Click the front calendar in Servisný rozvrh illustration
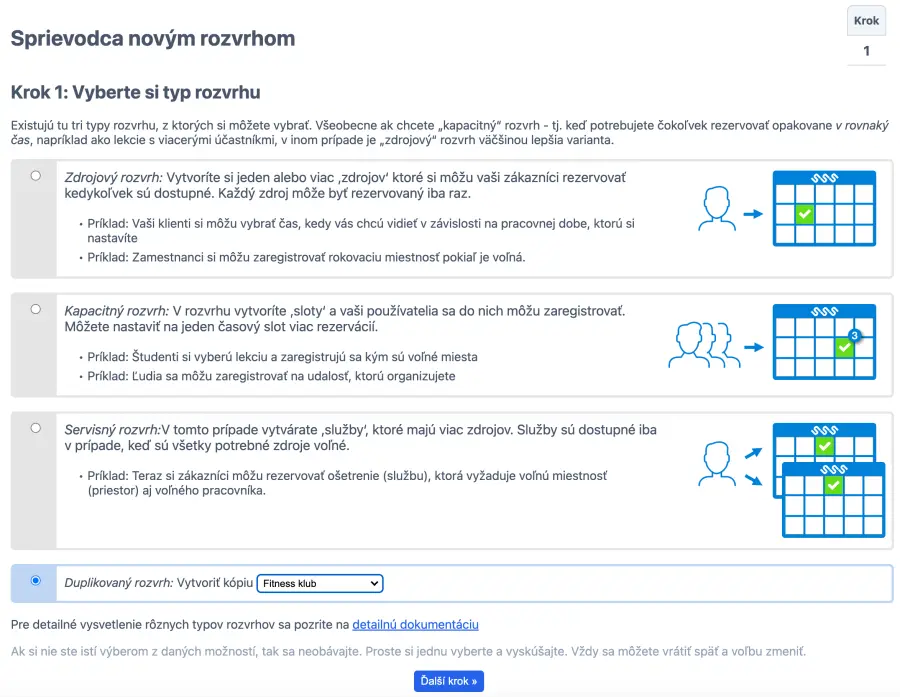The image size is (900, 697). coord(833,502)
